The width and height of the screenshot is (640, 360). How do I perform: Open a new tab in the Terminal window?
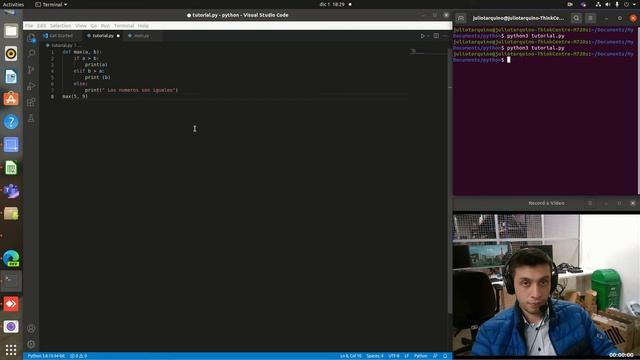(x=461, y=18)
